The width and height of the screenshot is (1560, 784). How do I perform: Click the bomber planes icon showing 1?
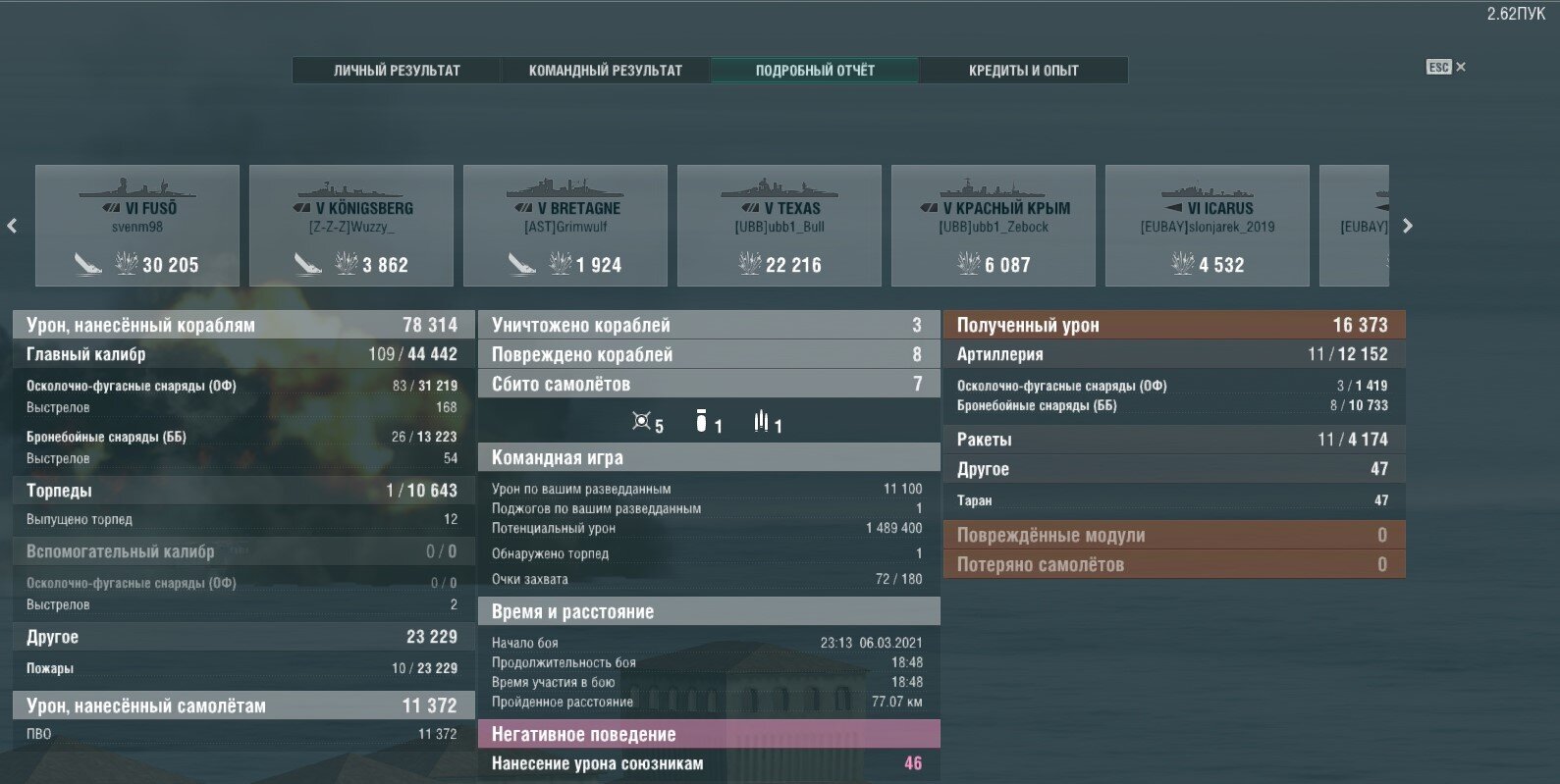[701, 421]
